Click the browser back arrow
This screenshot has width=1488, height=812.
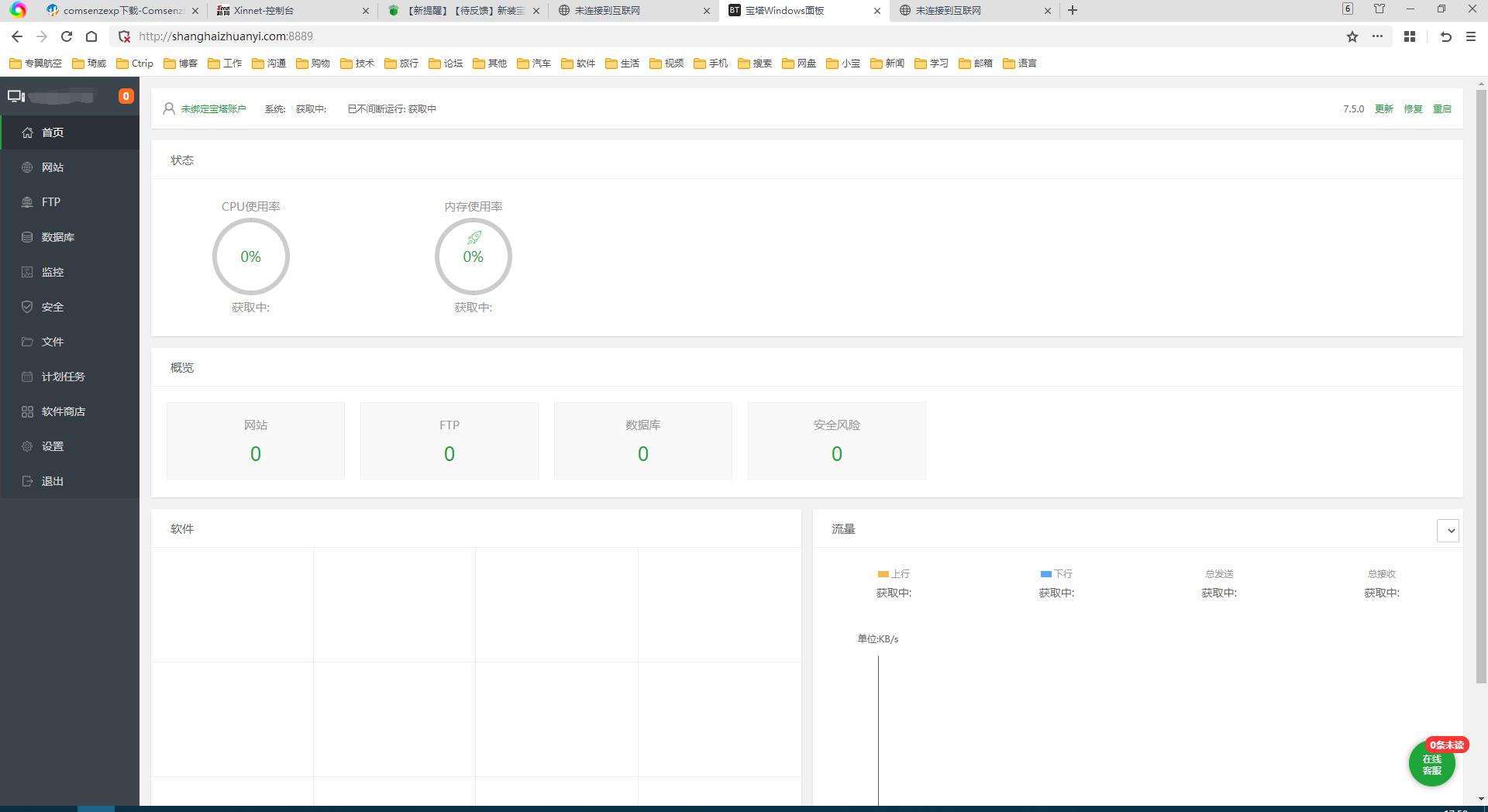(17, 36)
